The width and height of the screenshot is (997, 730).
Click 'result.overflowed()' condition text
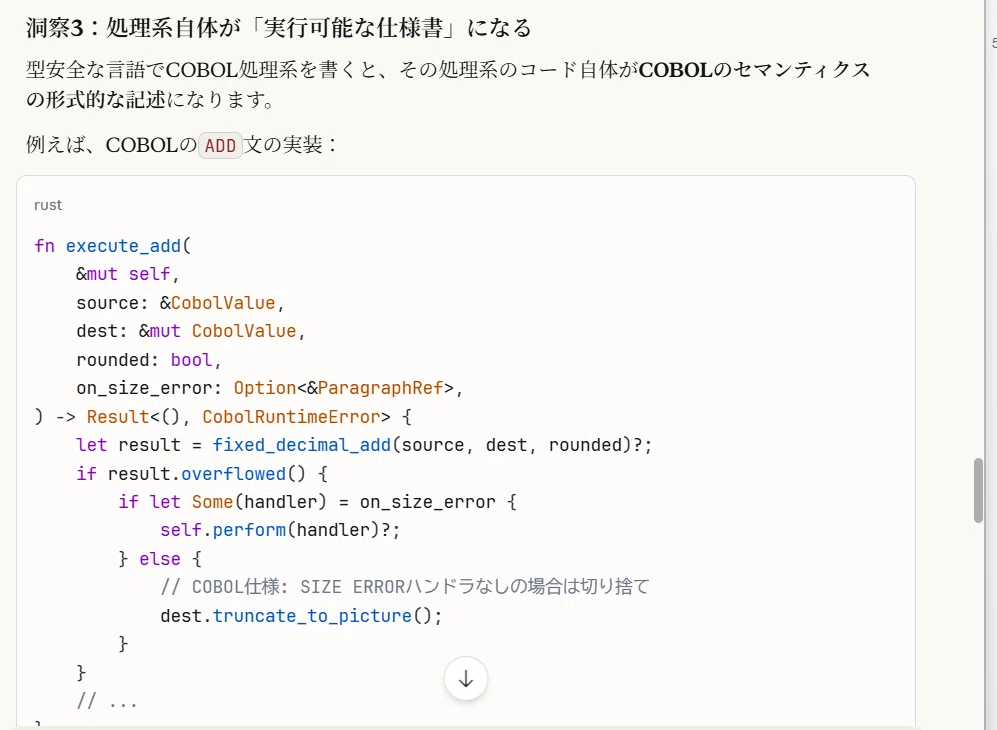(207, 474)
